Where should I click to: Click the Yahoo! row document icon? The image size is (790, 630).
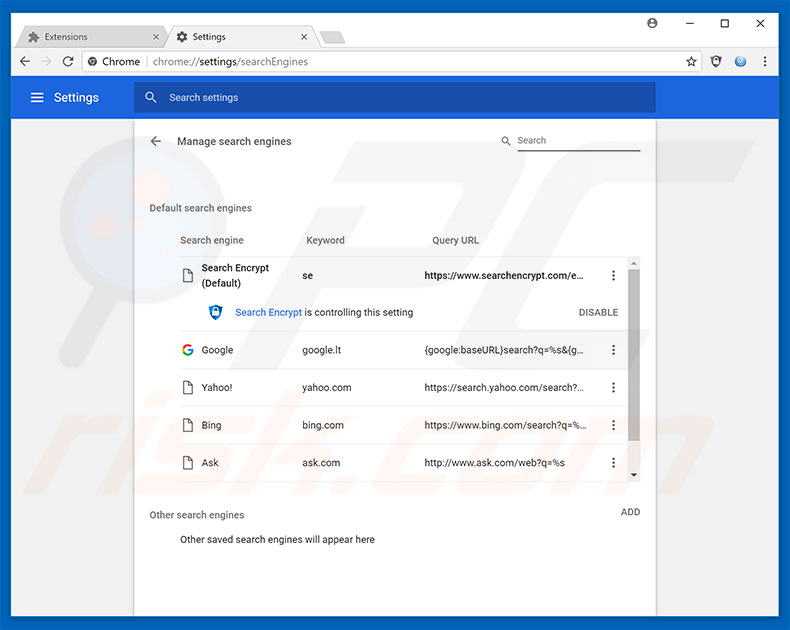point(188,388)
